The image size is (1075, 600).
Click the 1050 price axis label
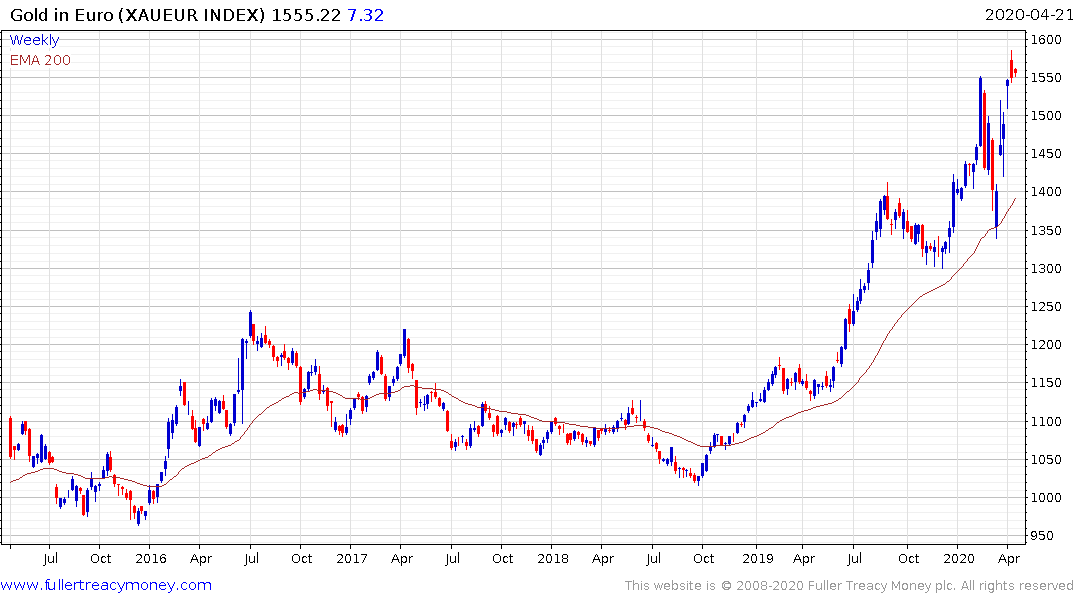1046,459
